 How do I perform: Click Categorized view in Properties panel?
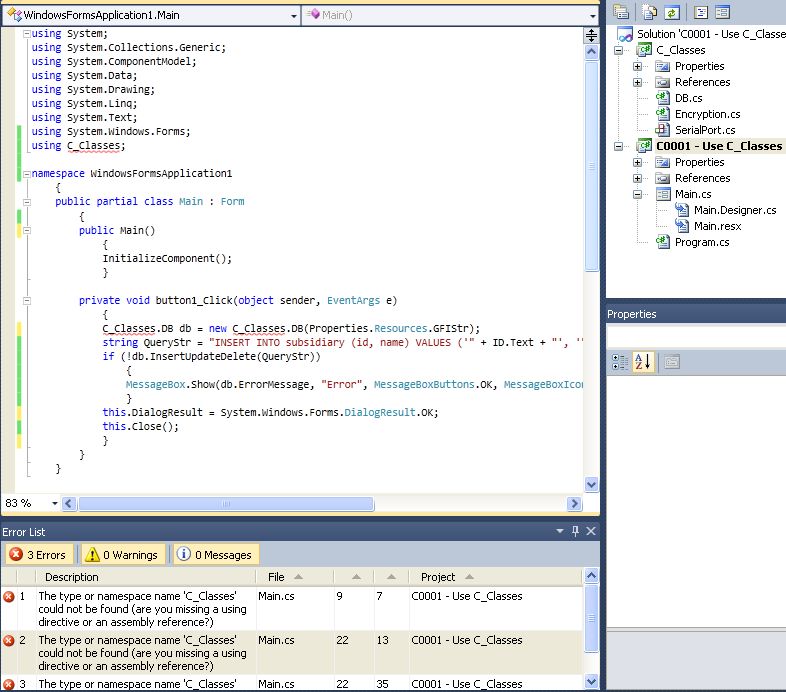click(620, 362)
